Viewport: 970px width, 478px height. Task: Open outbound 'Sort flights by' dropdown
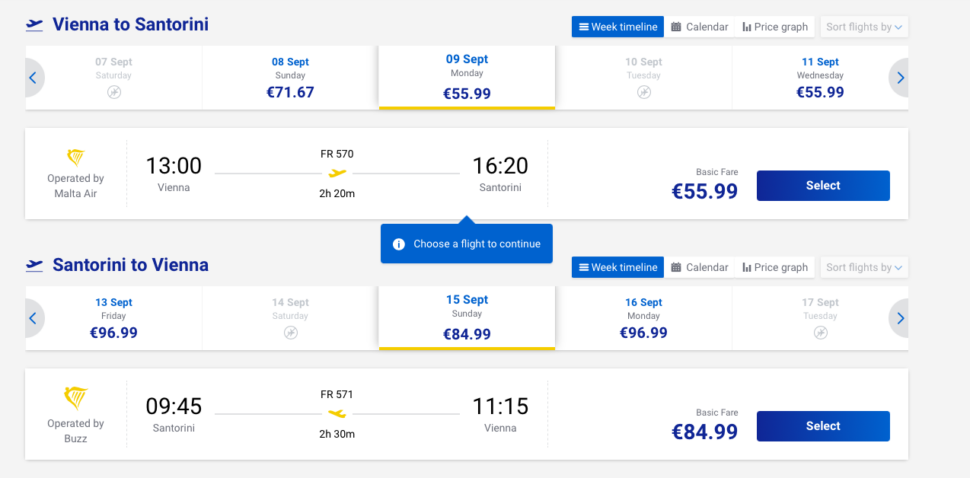coord(864,27)
